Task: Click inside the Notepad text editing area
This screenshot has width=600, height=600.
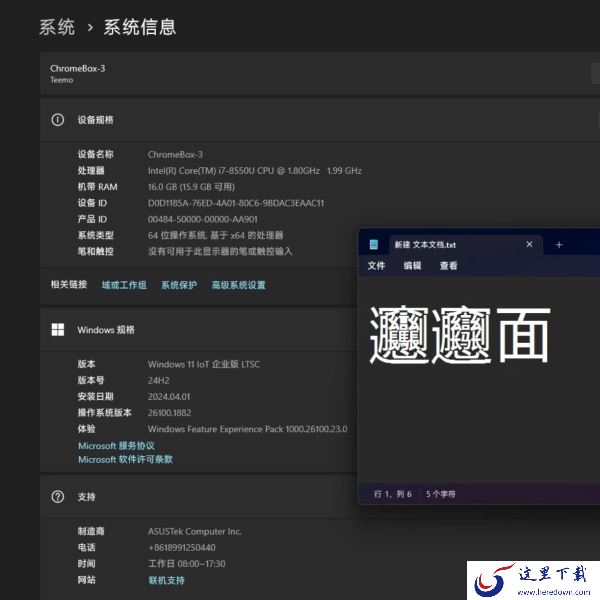Action: (x=479, y=379)
